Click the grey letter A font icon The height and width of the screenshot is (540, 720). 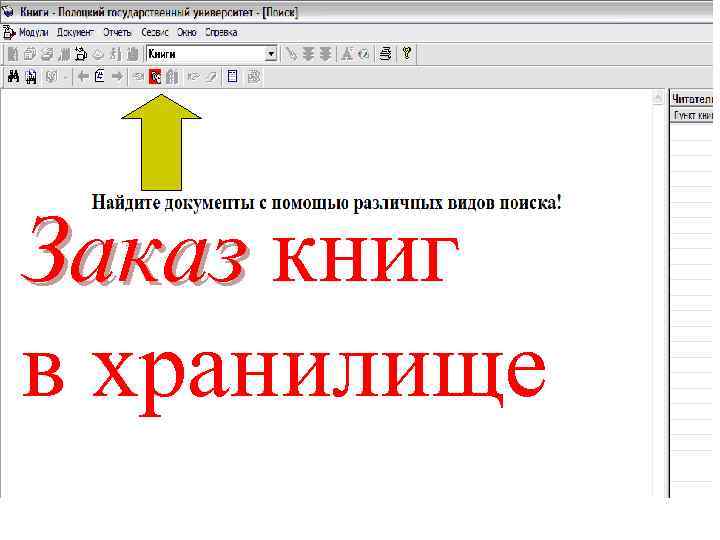[x=347, y=54]
